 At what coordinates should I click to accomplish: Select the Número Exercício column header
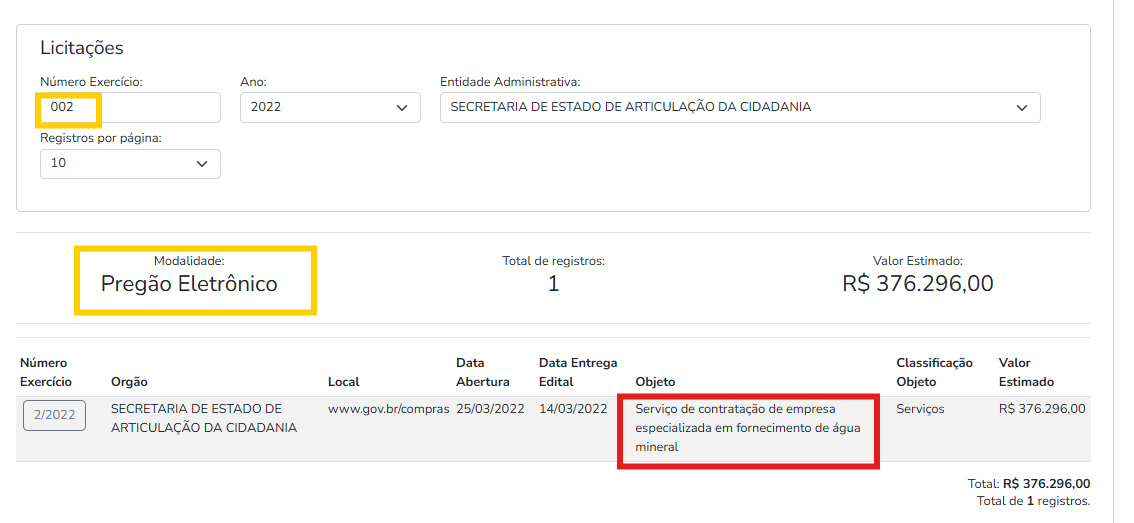point(46,372)
